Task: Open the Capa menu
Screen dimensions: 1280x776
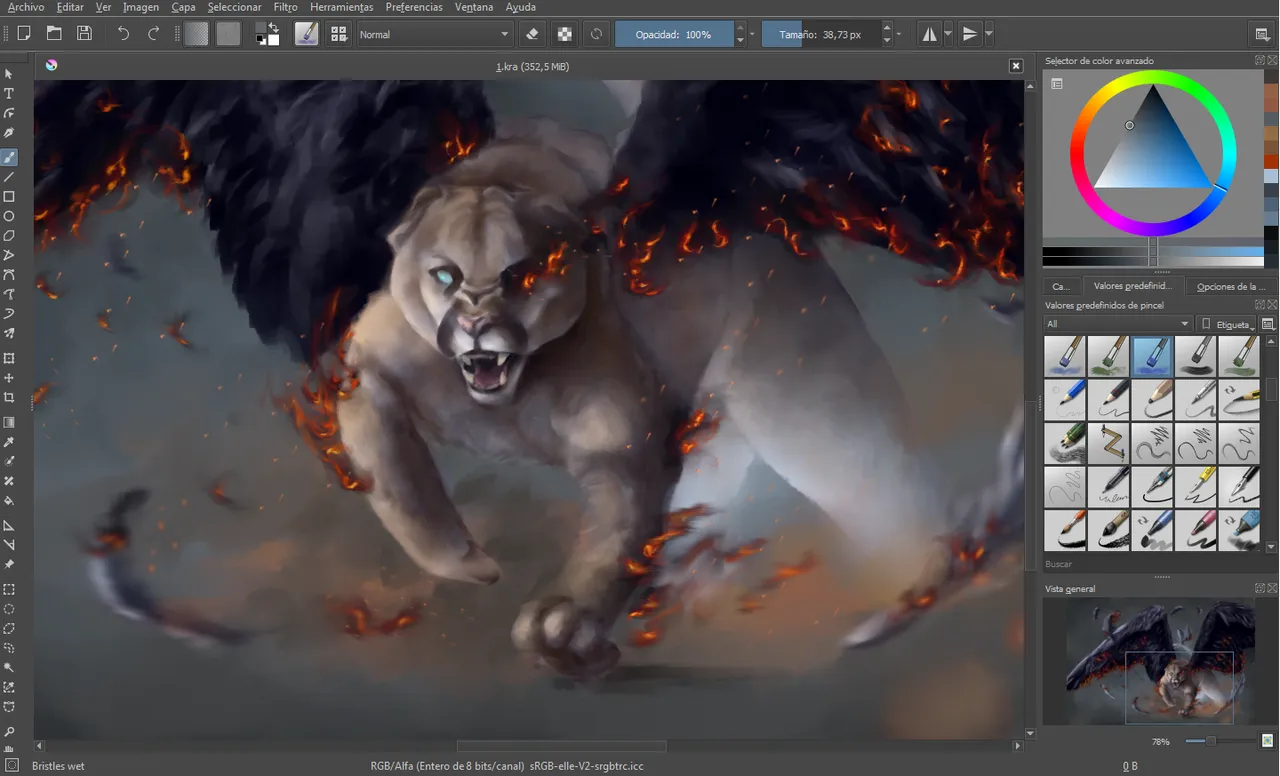Action: (x=183, y=7)
